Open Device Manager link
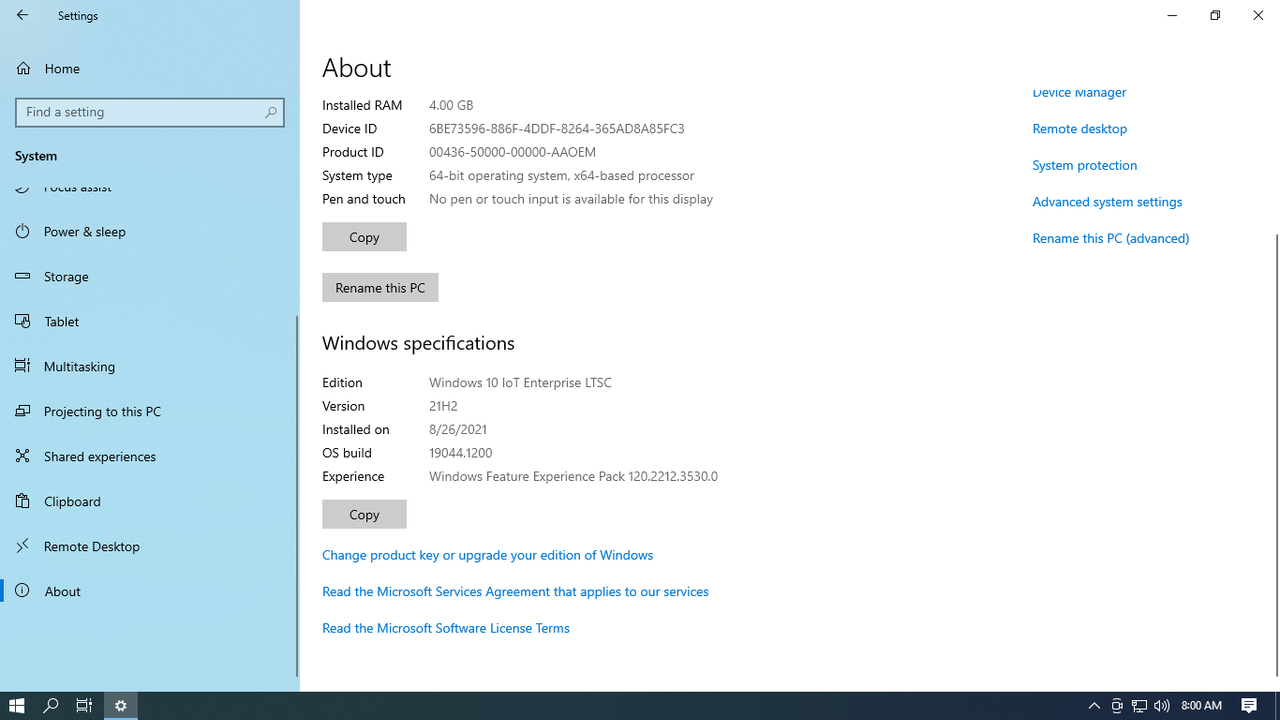The image size is (1280, 720). click(1079, 93)
